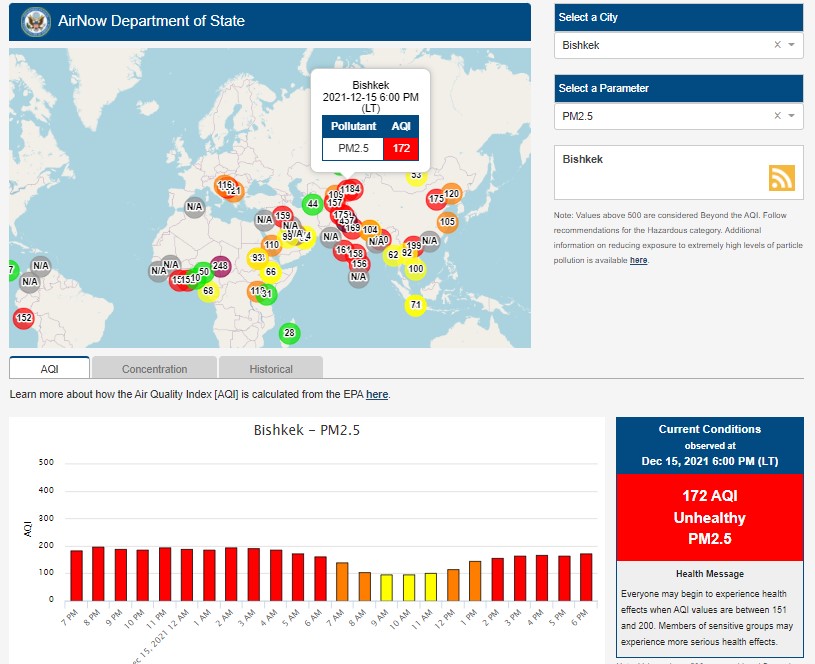Viewport: 815px width, 664px height.
Task: Select the orange map marker labeled 105
Action: [447, 222]
